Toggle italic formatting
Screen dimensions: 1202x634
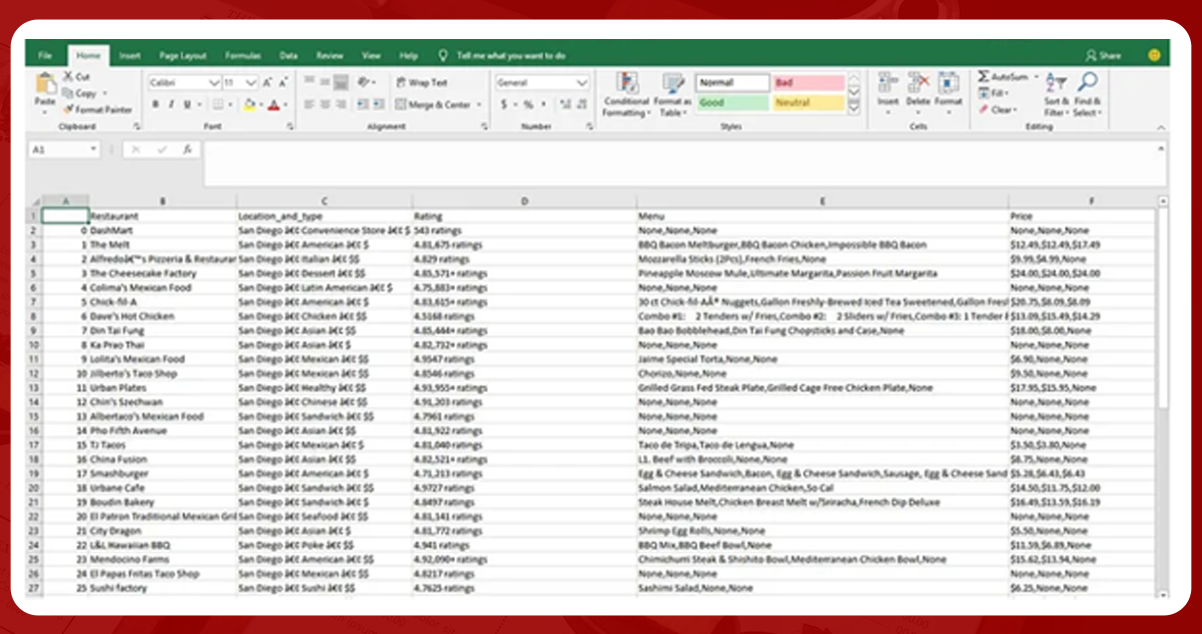pyautogui.click(x=171, y=104)
